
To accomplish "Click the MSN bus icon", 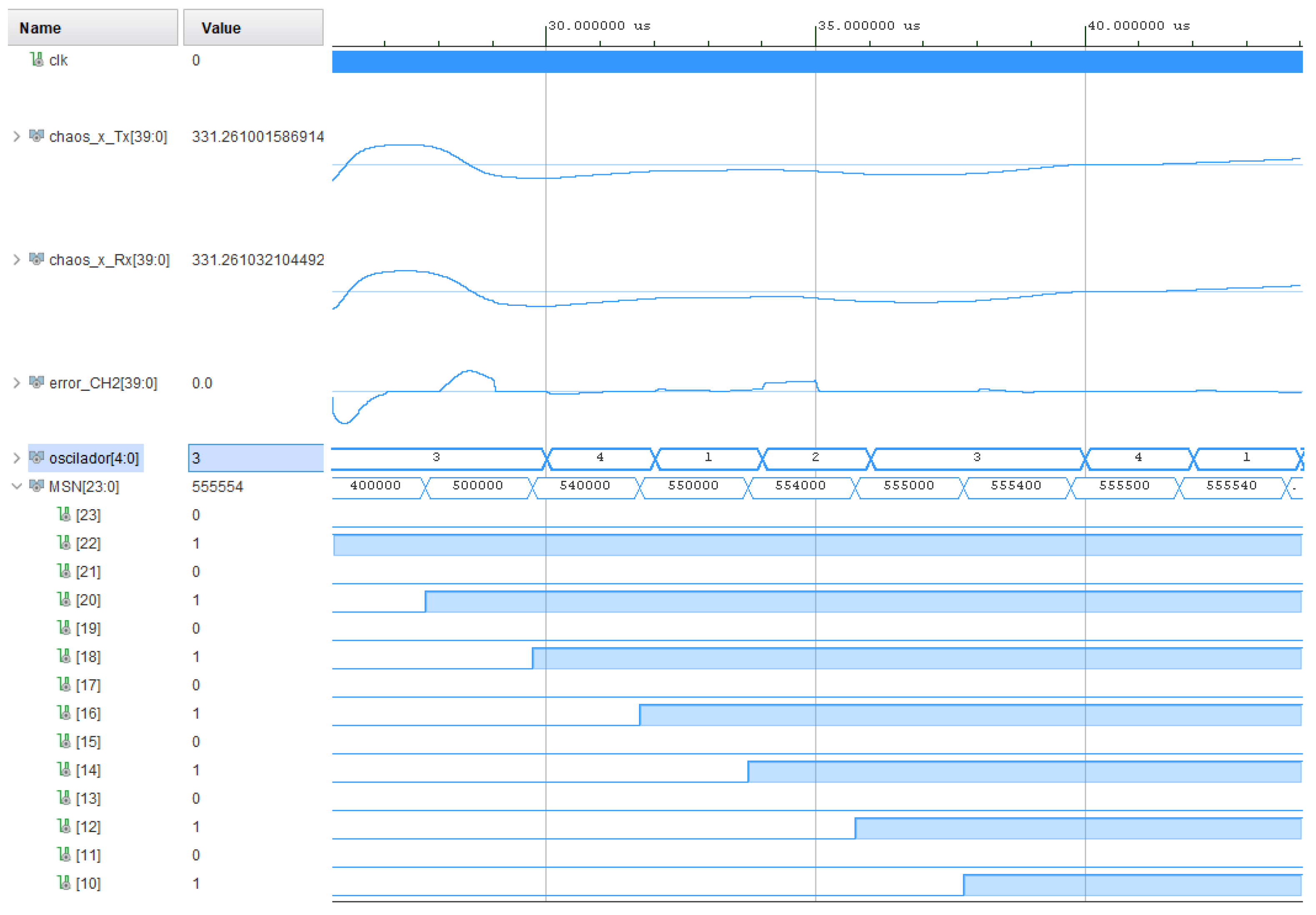I will pos(37,486).
